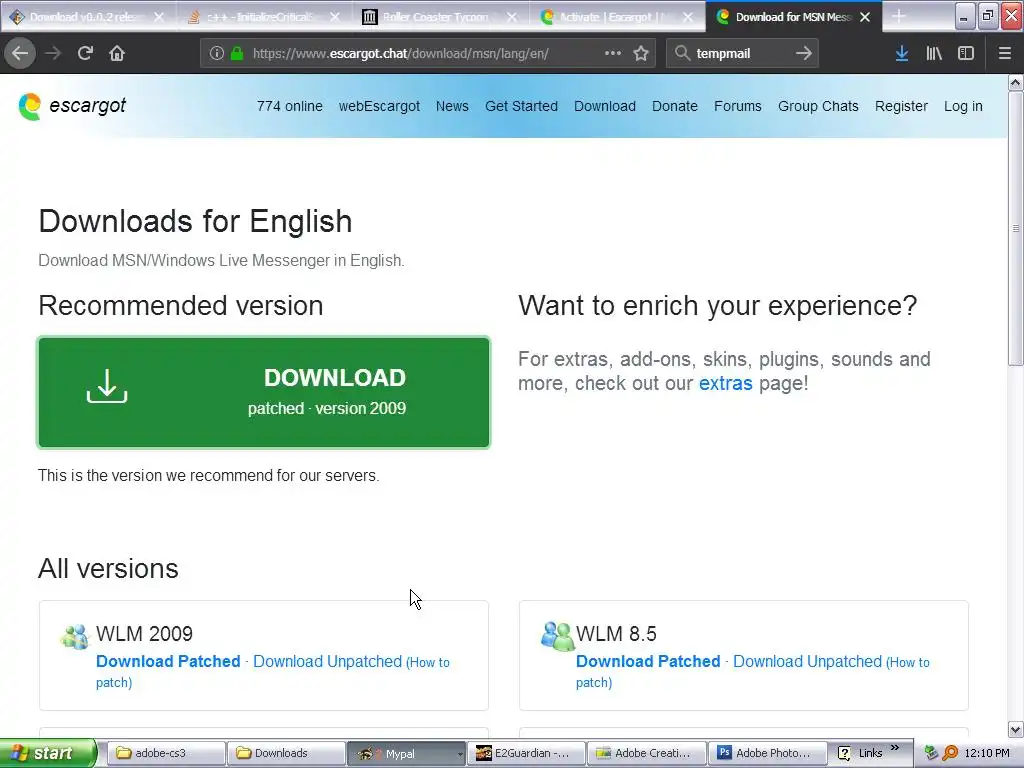Screen dimensions: 1024x768
Task: Click scrollbar up arrow
Action: 1016,82
